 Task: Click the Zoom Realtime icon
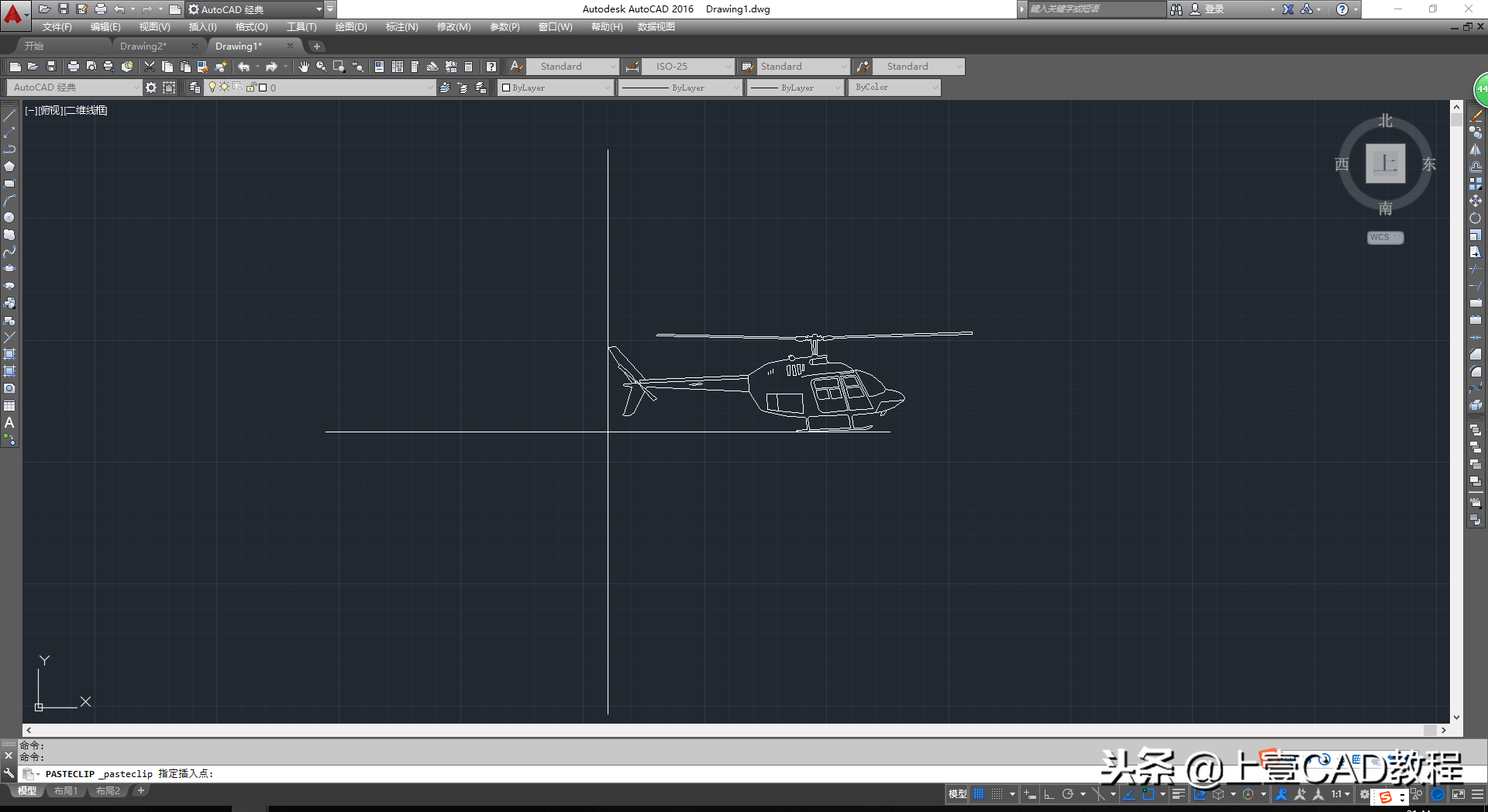(321, 67)
